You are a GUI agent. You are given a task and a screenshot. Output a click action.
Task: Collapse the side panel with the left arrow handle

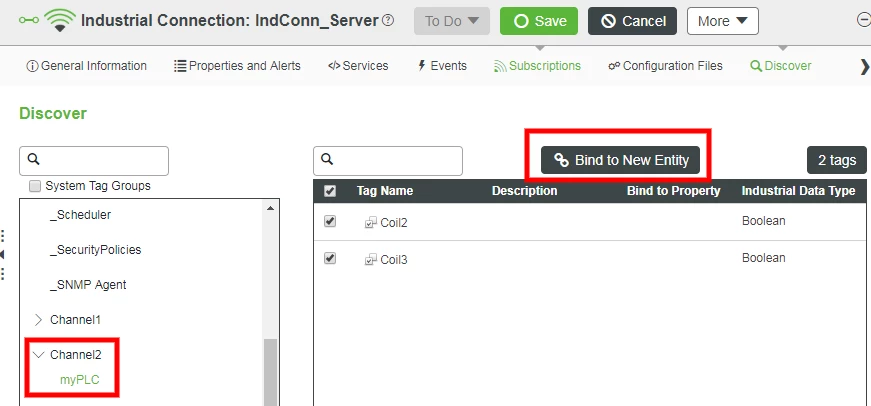(3, 254)
